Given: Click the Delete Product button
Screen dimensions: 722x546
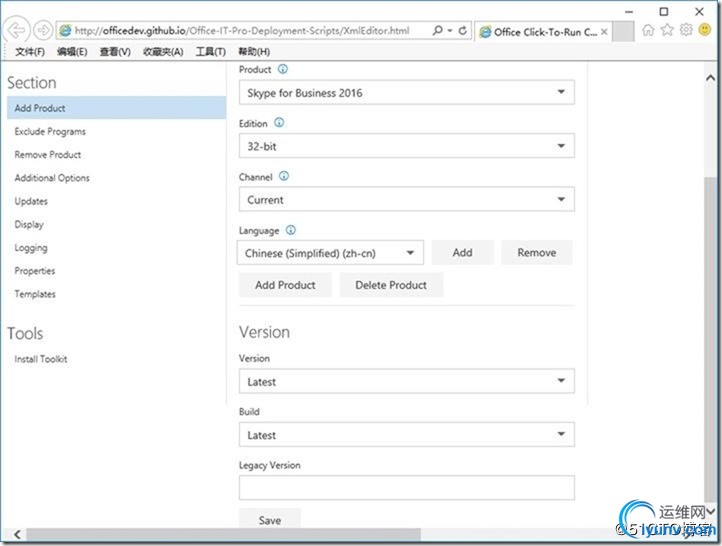Looking at the screenshot, I should (391, 285).
